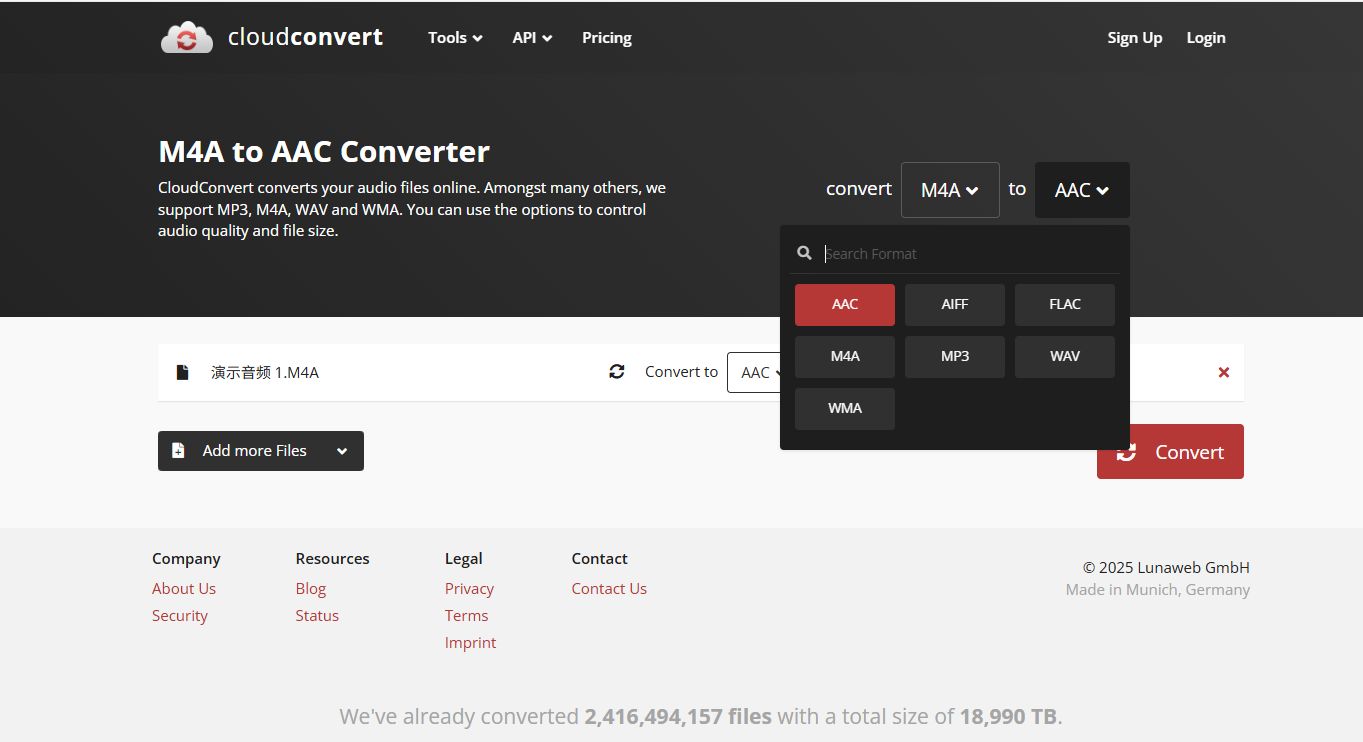Expand the Add more Files chevron
This screenshot has width=1363, height=742.
coord(342,451)
